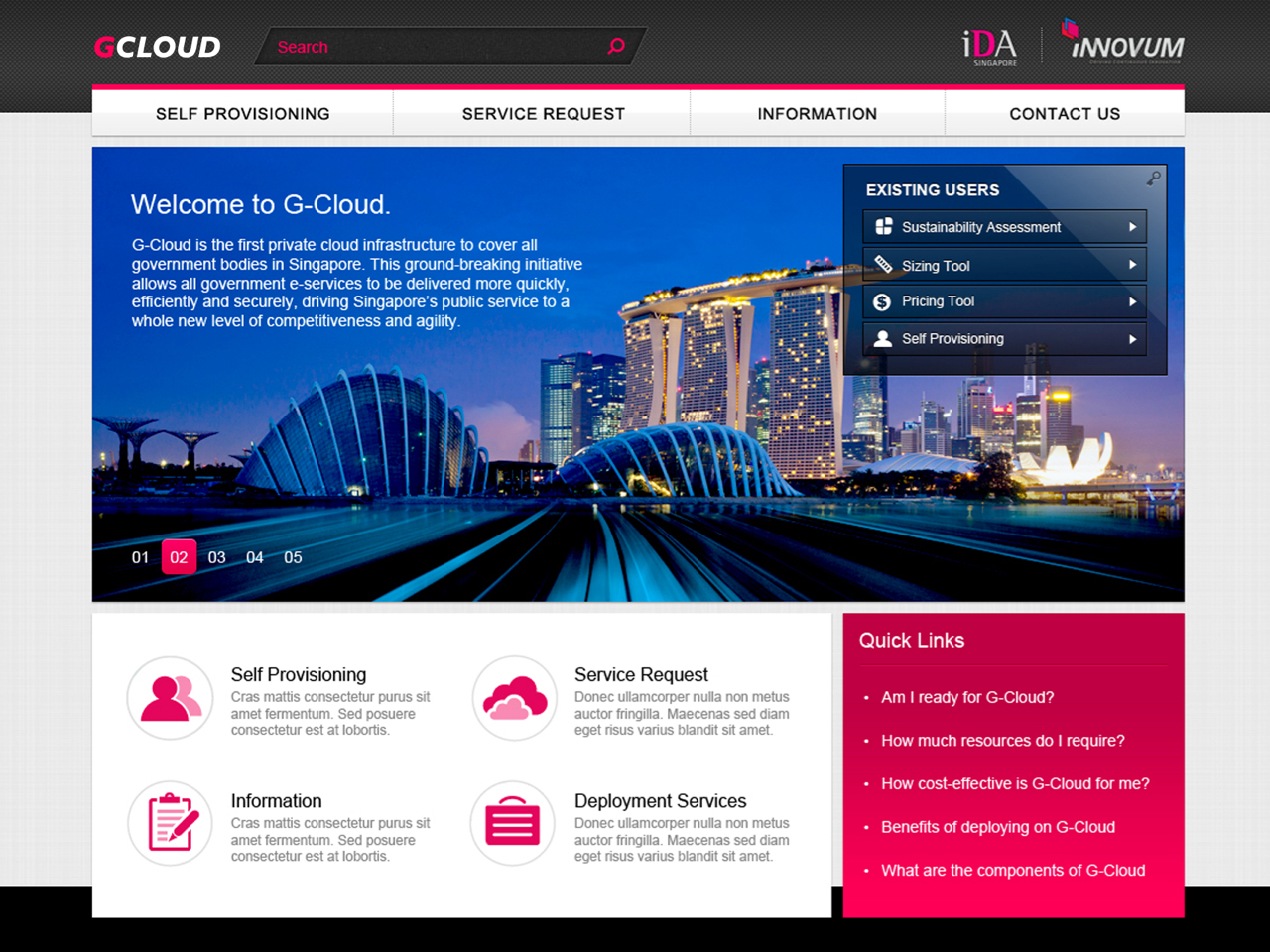Click the Service Request section heading
This screenshot has height=952, width=1270.
coord(641,674)
